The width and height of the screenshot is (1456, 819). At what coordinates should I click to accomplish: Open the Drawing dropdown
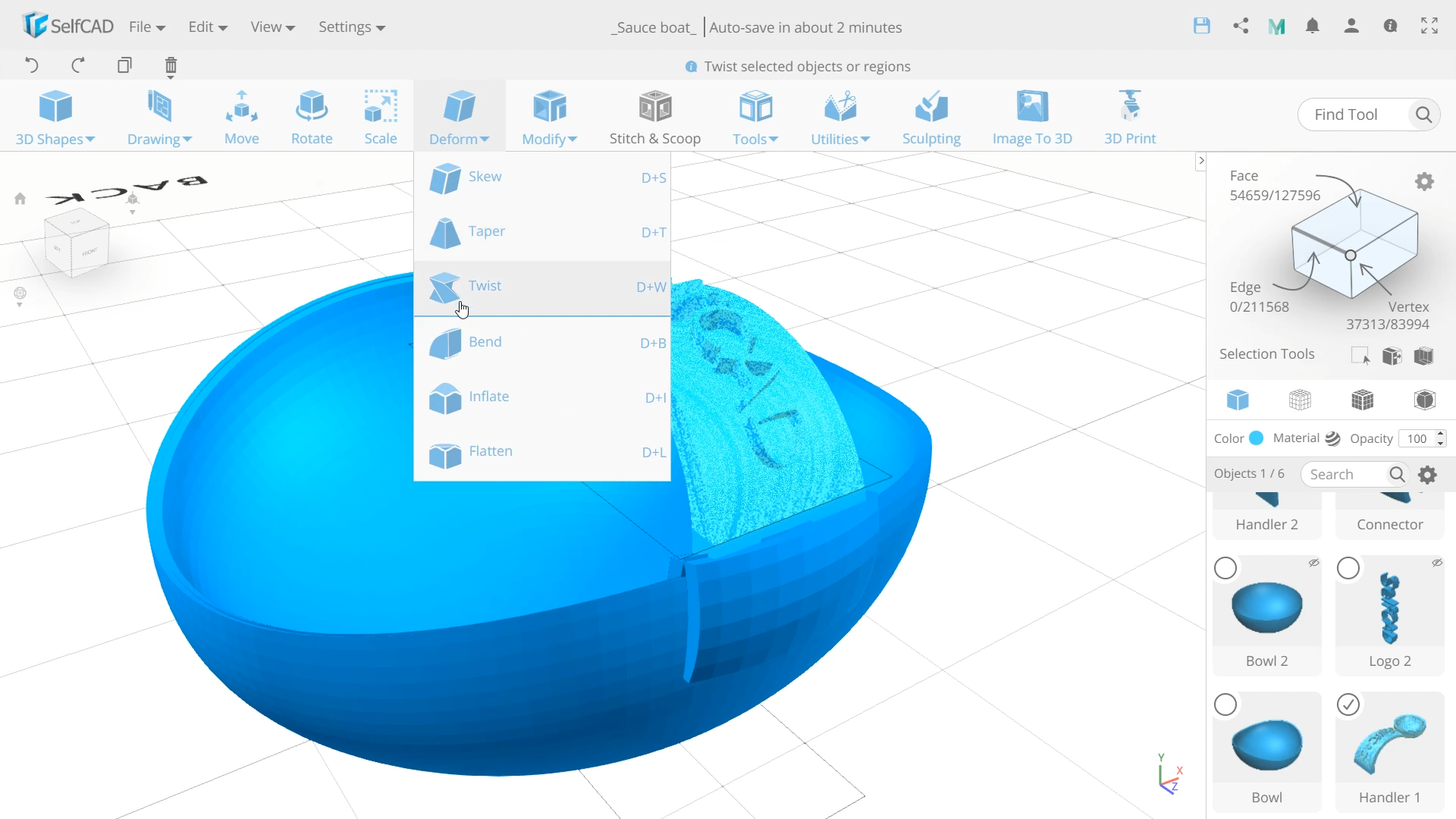coord(159,117)
